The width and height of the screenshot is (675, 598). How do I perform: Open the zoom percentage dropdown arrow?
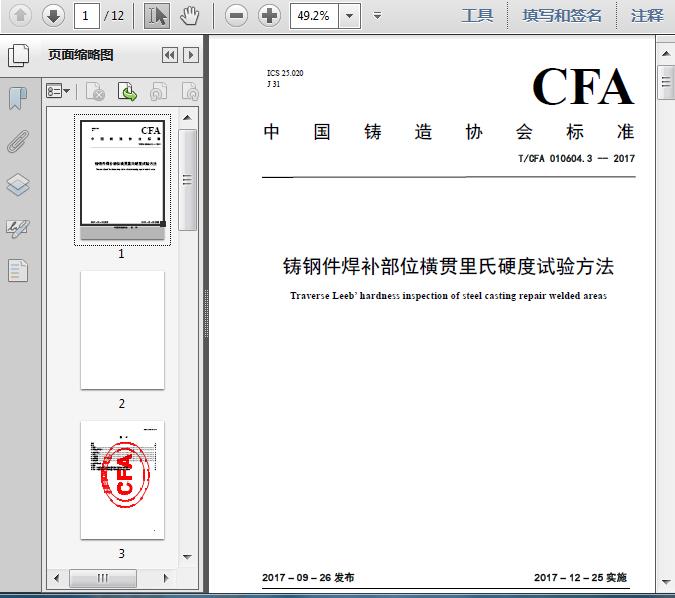350,16
